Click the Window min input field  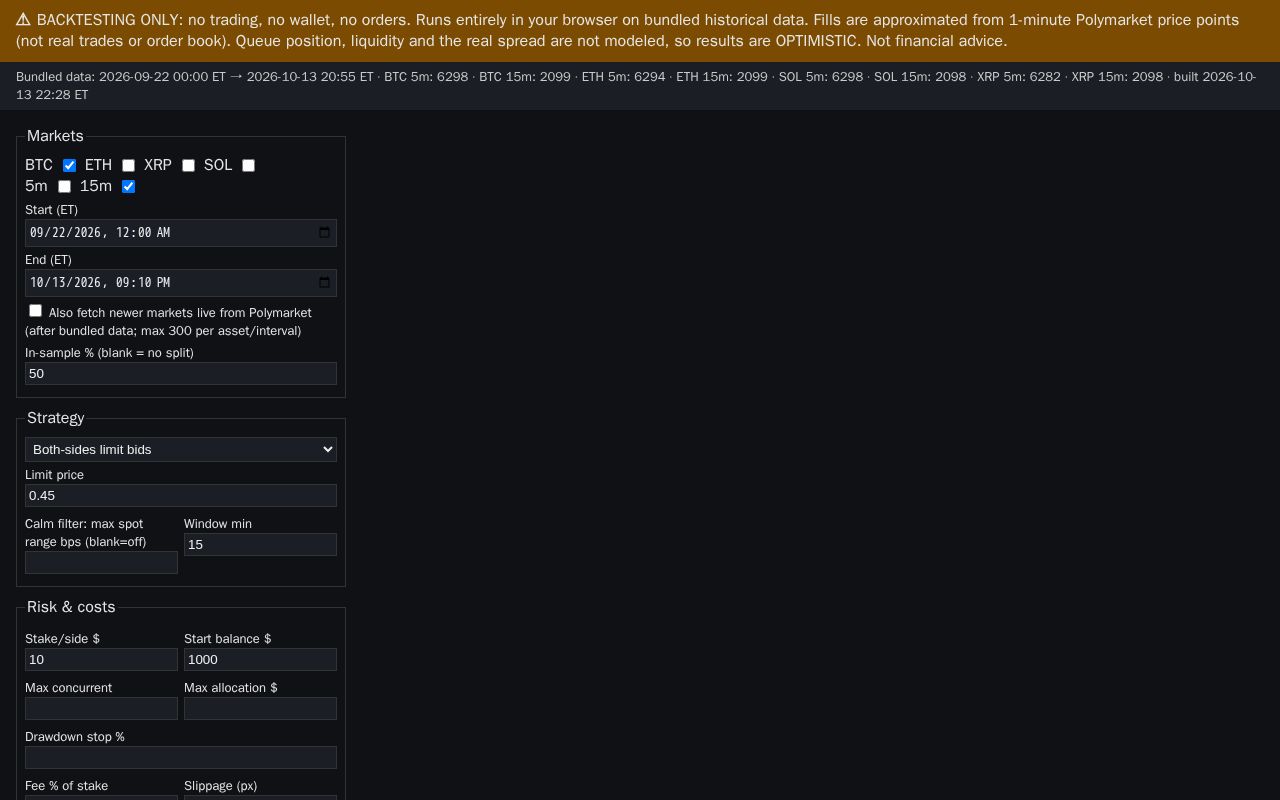click(x=260, y=544)
